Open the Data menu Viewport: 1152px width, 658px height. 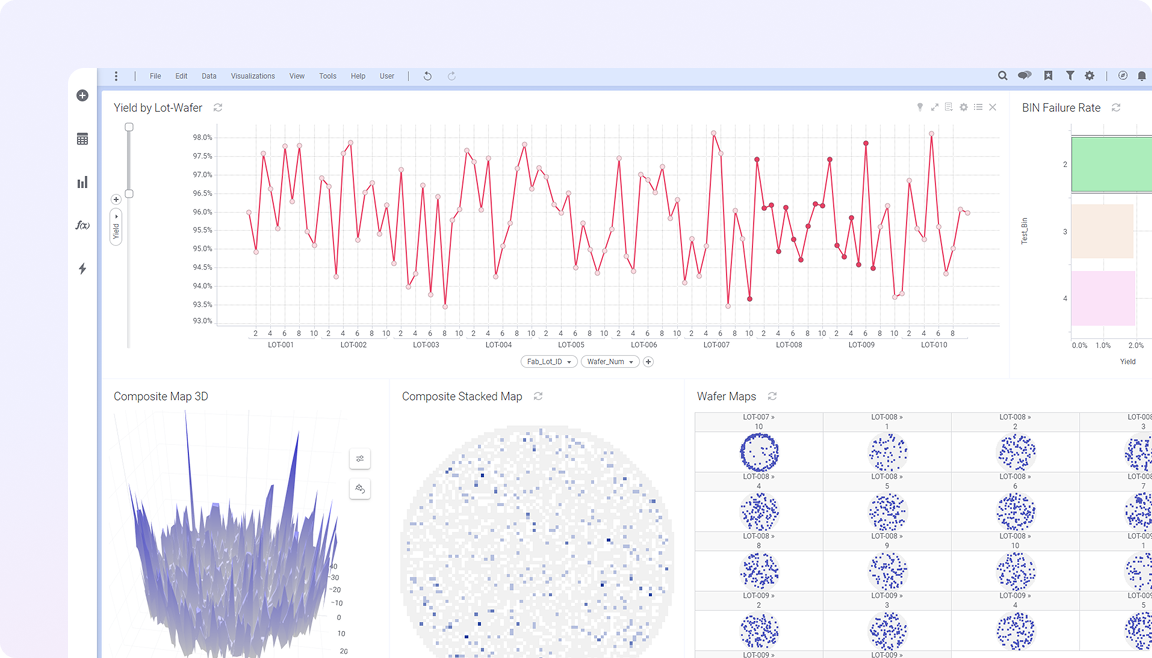209,76
